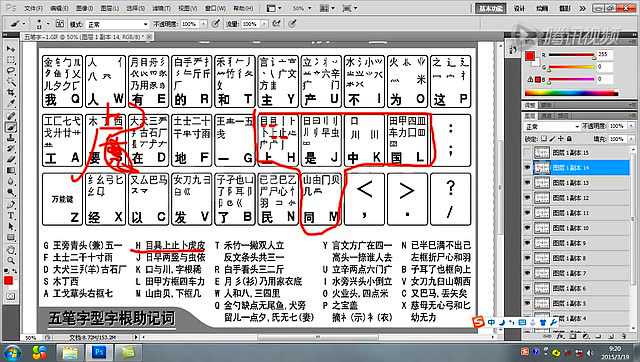Expand layer opacity slider arrow
The image size is (640, 362).
[x=631, y=127]
